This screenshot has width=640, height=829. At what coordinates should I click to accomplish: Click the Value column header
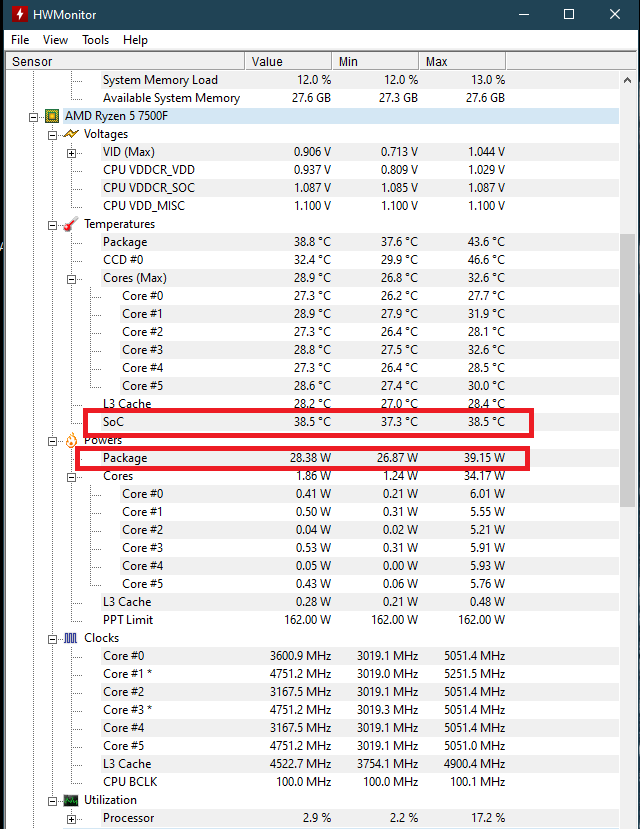pyautogui.click(x=289, y=61)
